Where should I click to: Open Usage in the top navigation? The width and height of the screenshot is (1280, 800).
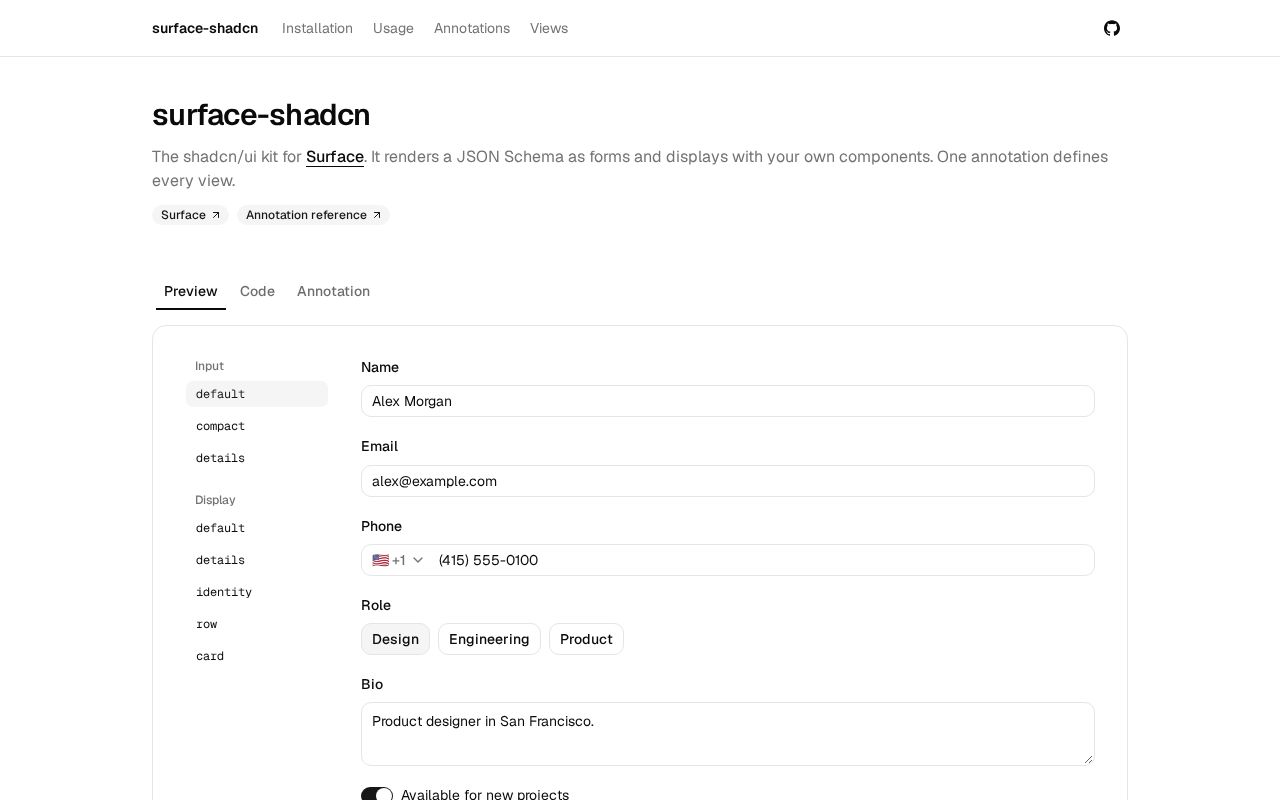click(x=393, y=28)
